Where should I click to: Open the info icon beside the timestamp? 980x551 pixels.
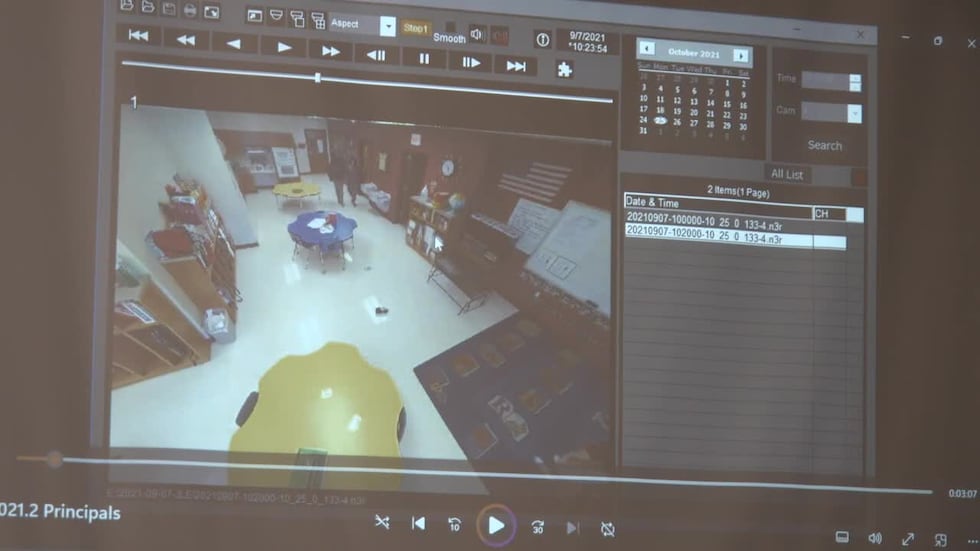point(542,40)
